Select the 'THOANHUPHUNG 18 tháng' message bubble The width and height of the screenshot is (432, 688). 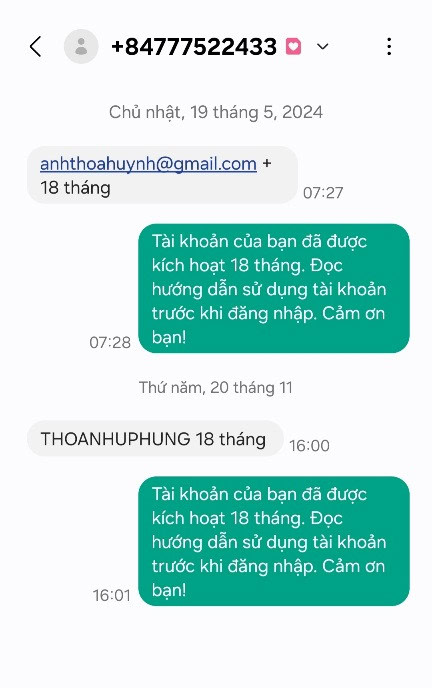point(155,439)
